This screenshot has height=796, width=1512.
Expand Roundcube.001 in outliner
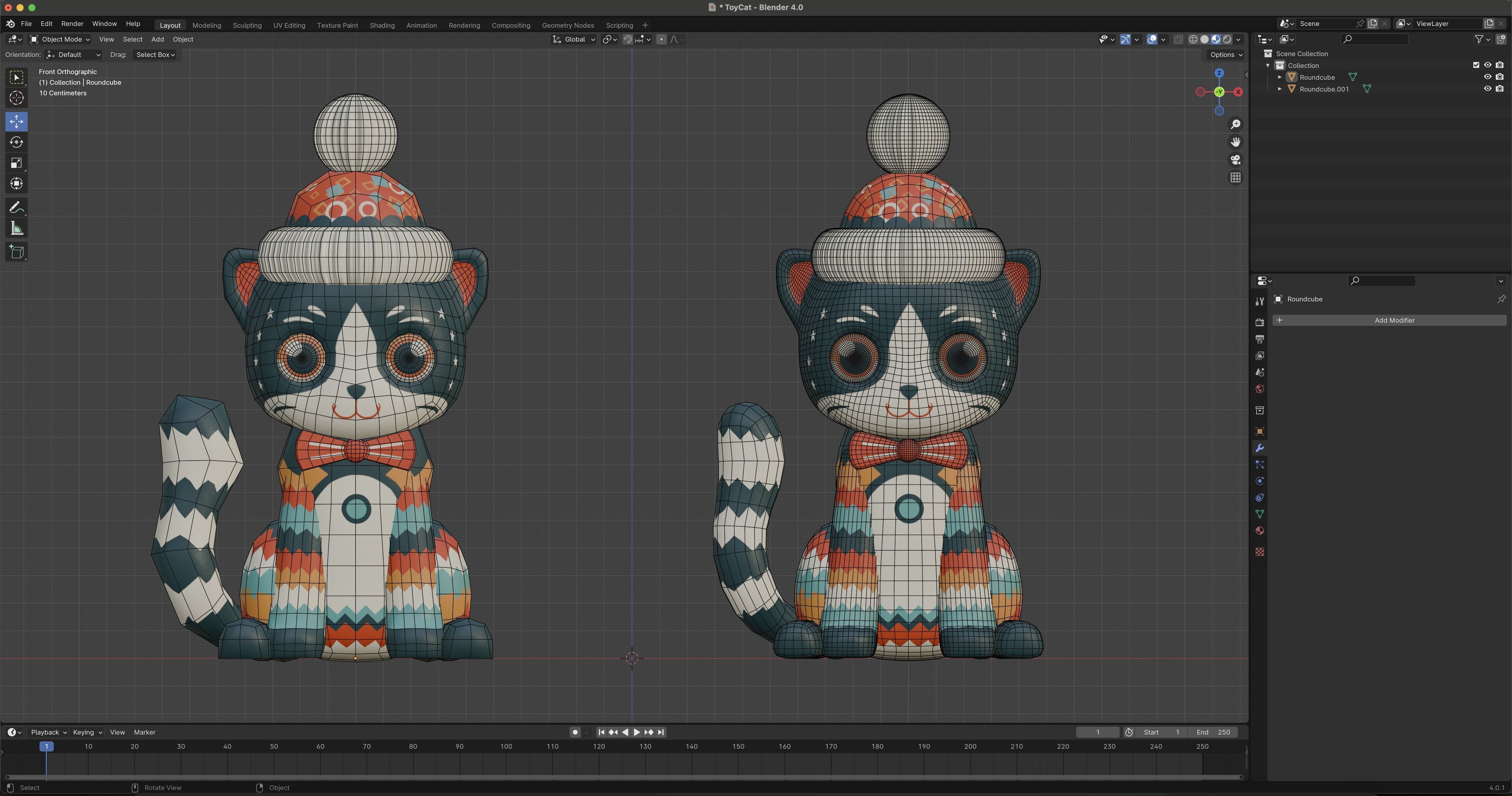pyautogui.click(x=1280, y=89)
